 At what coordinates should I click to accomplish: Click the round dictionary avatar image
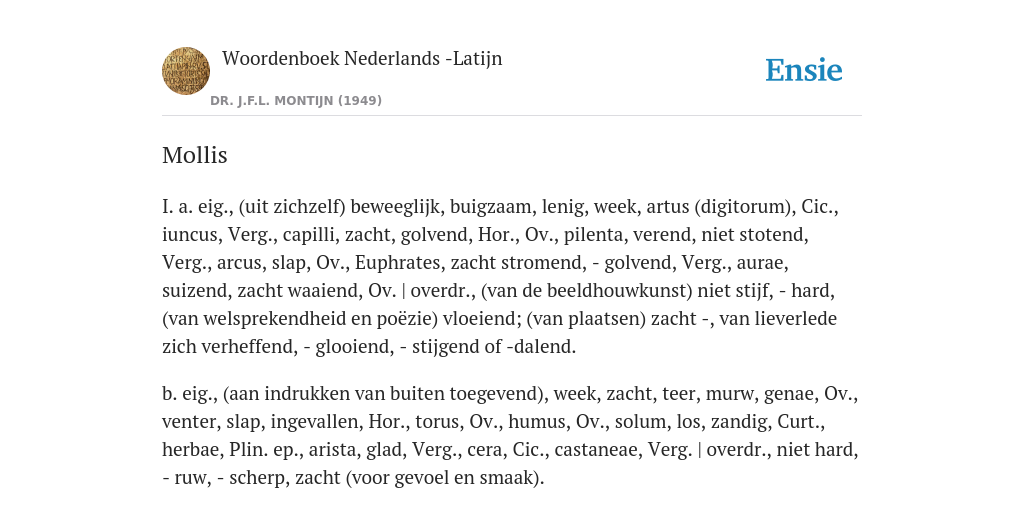click(x=186, y=71)
